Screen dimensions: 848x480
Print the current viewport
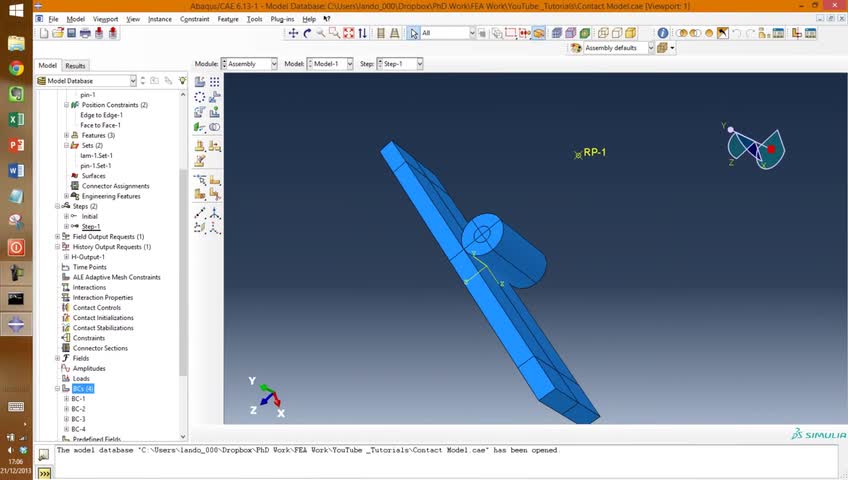[x=85, y=33]
